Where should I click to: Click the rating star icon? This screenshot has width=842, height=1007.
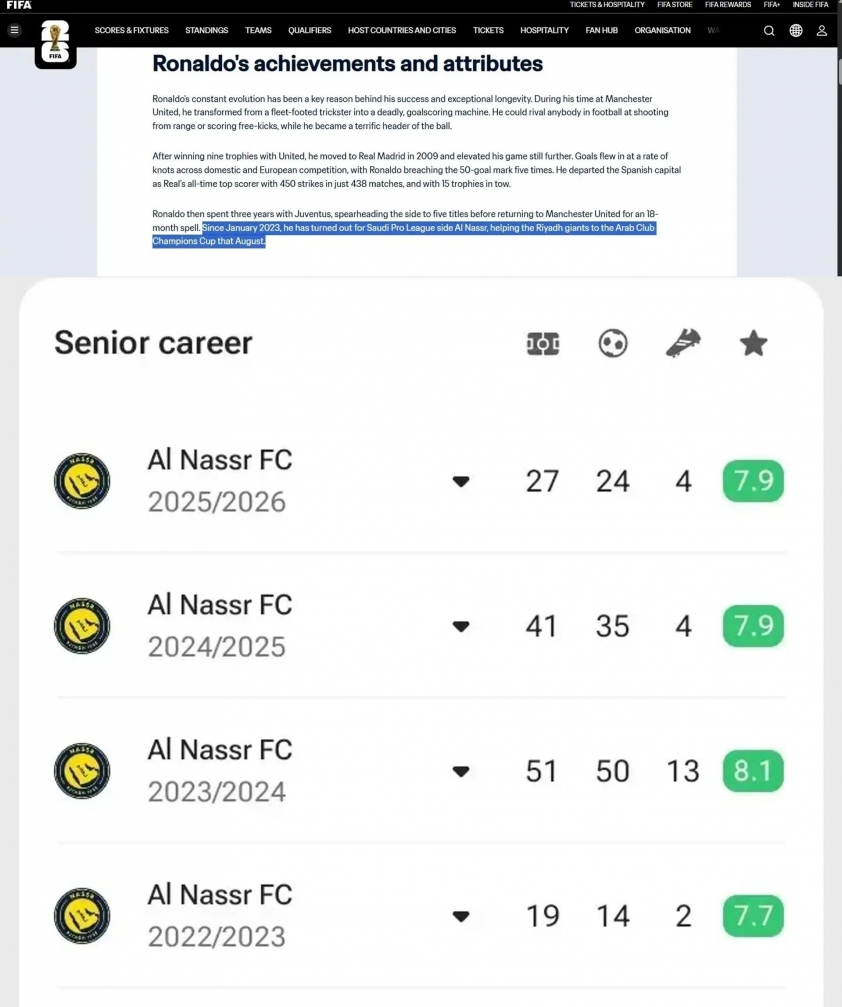(753, 344)
